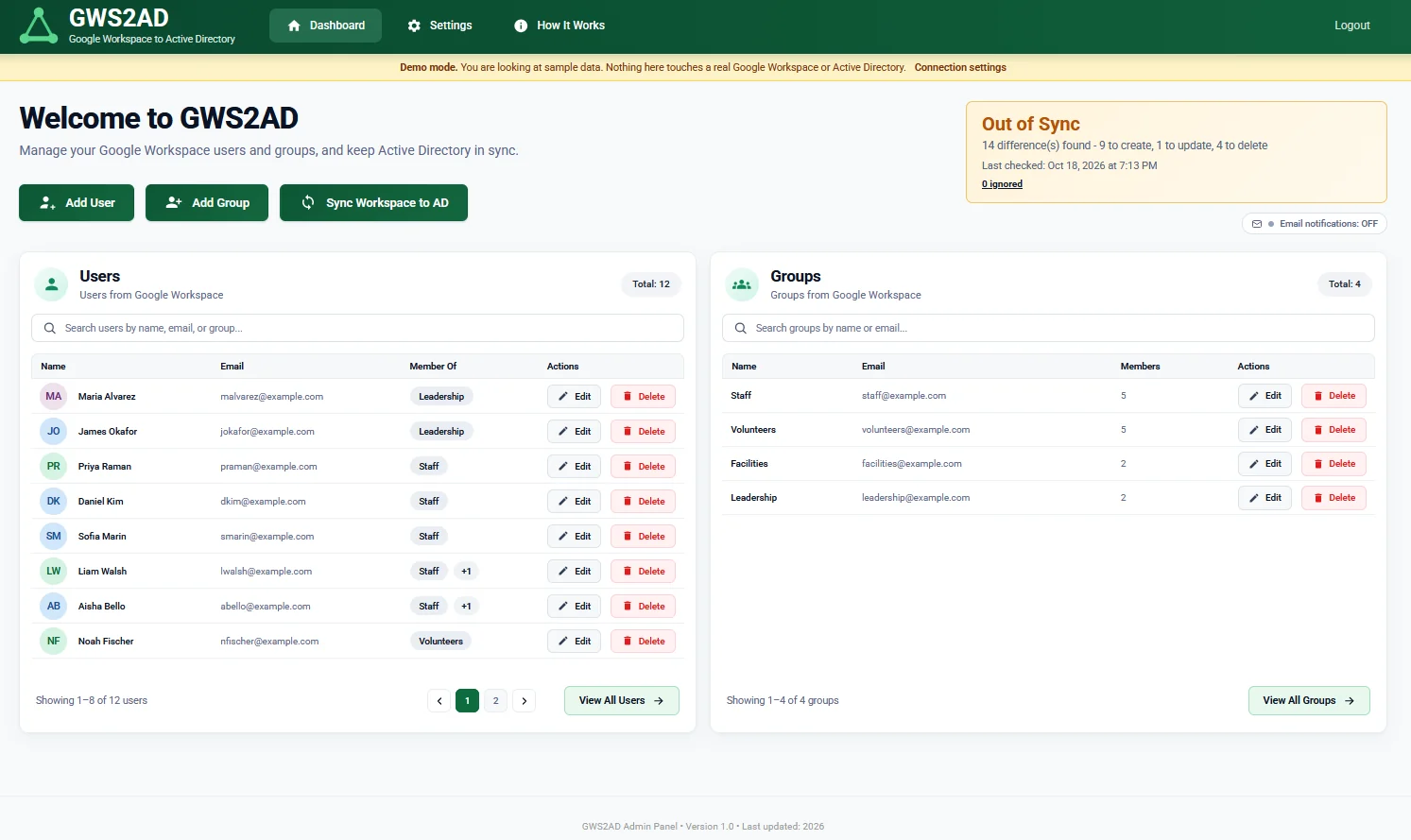
Task: Toggle Email notifications OFF pill
Action: (1315, 224)
